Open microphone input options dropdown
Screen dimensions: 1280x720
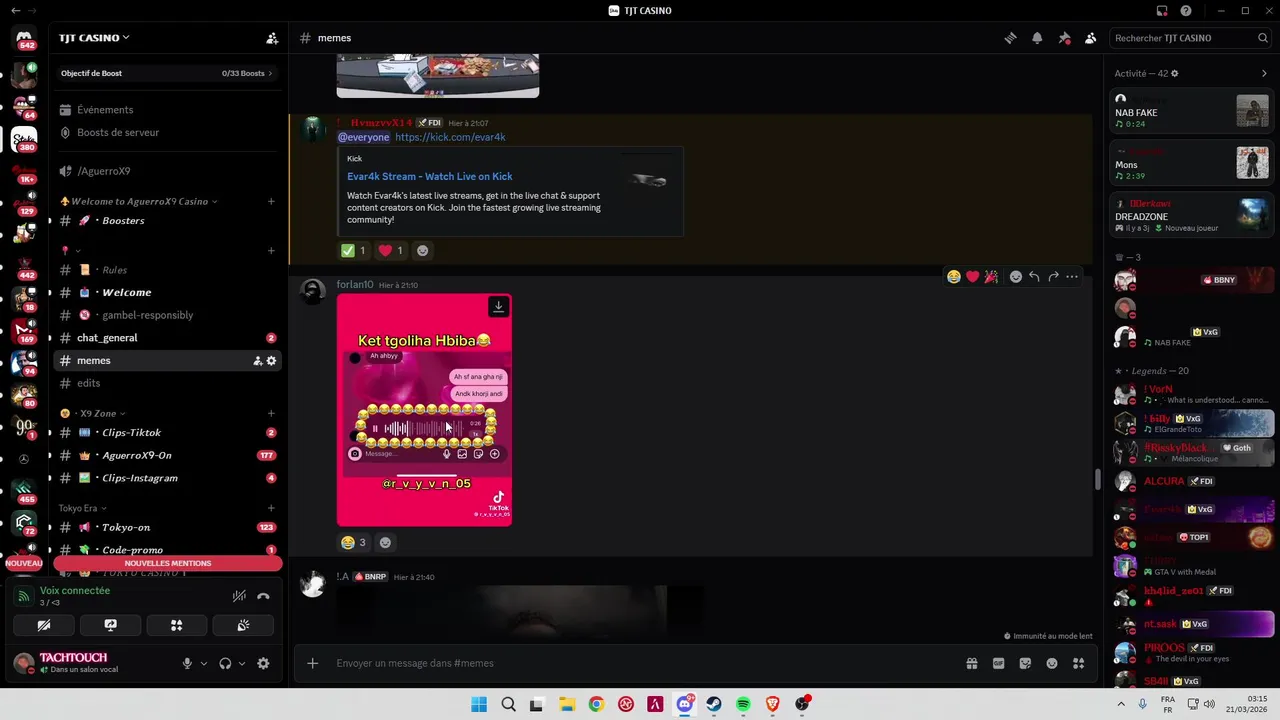click(x=203, y=663)
